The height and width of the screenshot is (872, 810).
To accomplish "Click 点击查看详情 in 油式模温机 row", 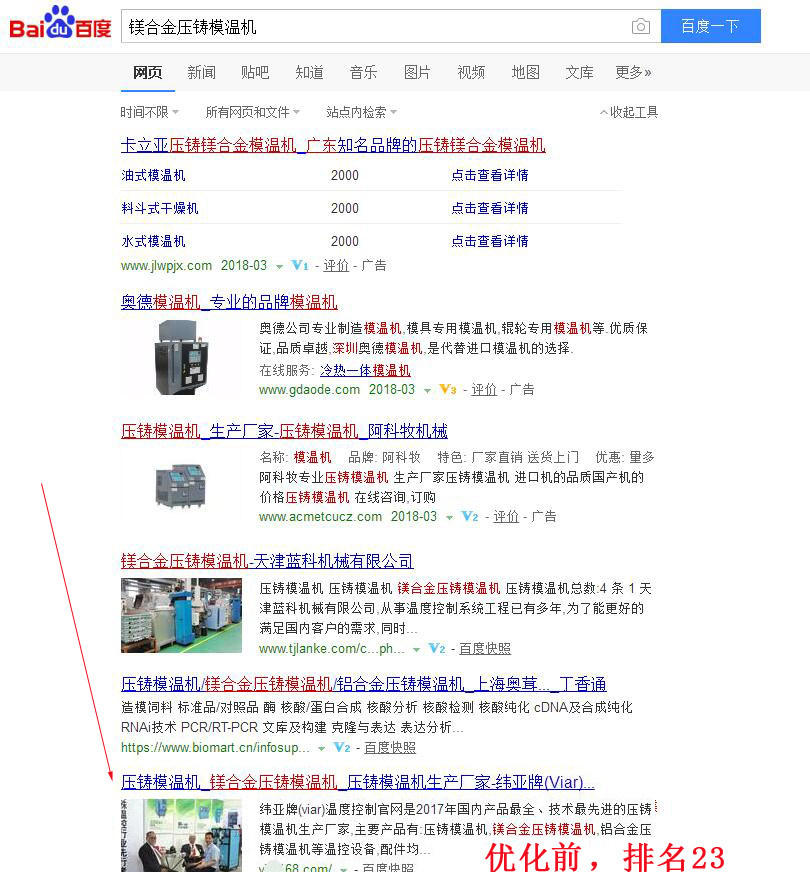I will [x=490, y=176].
